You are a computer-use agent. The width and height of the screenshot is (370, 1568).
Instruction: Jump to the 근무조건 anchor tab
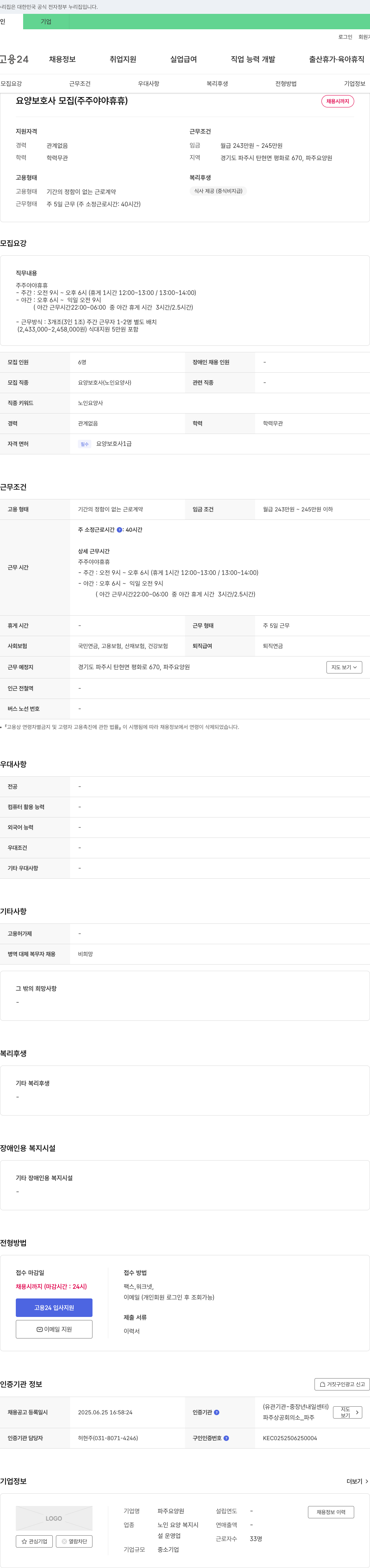[x=80, y=84]
